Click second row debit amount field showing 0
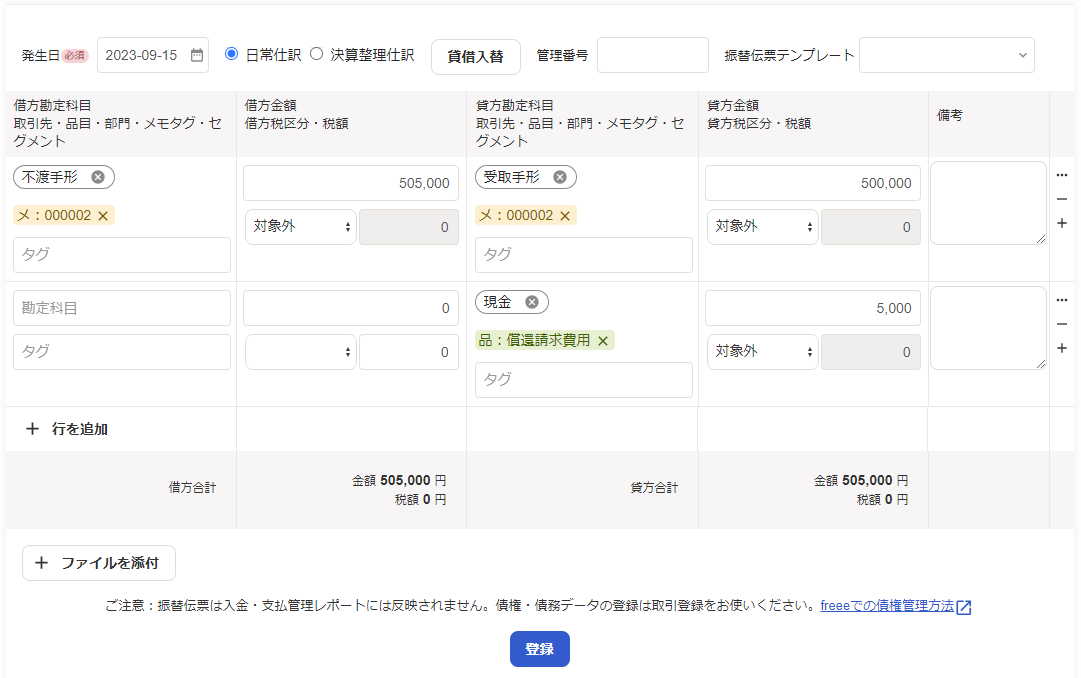1081x678 pixels. click(351, 308)
